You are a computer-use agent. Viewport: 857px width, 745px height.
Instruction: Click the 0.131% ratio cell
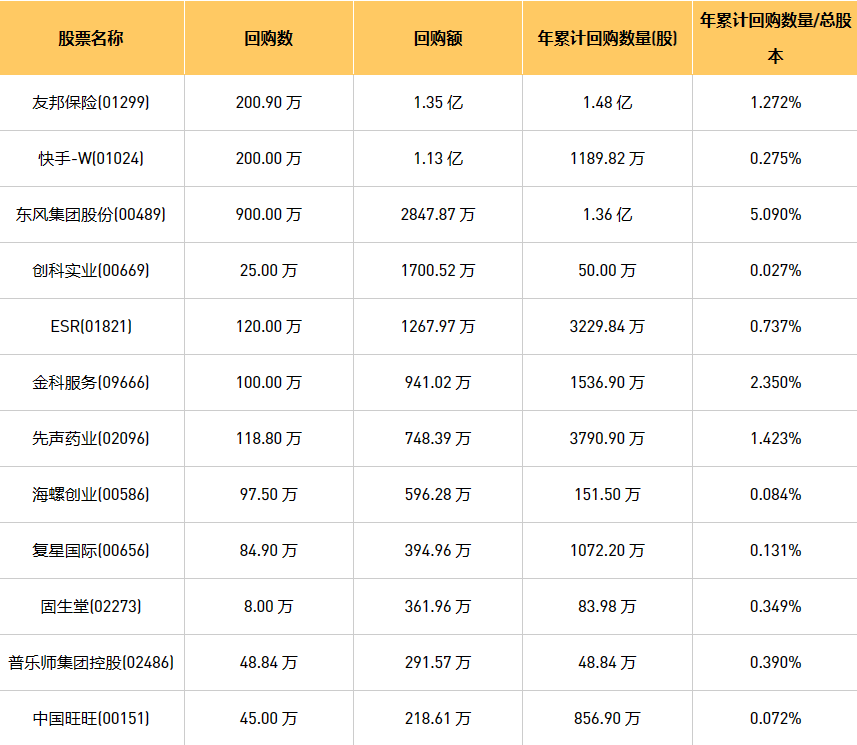[776, 551]
